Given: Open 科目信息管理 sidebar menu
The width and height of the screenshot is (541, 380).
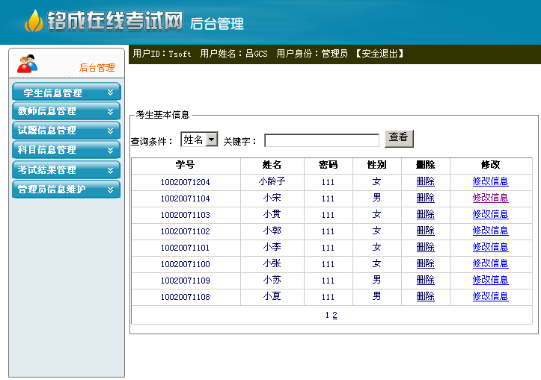Looking at the screenshot, I should [x=66, y=150].
